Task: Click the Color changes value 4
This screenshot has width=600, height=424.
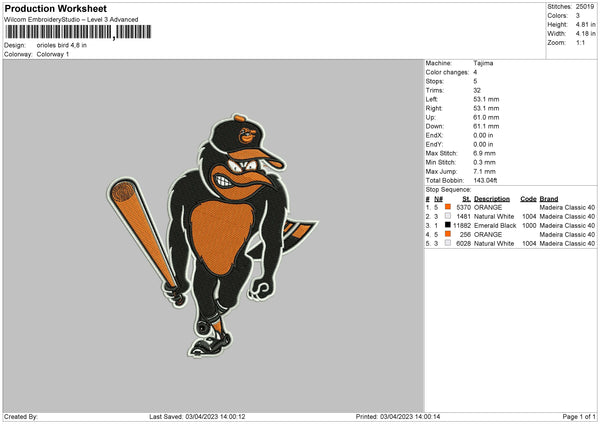Action: pyautogui.click(x=475, y=72)
